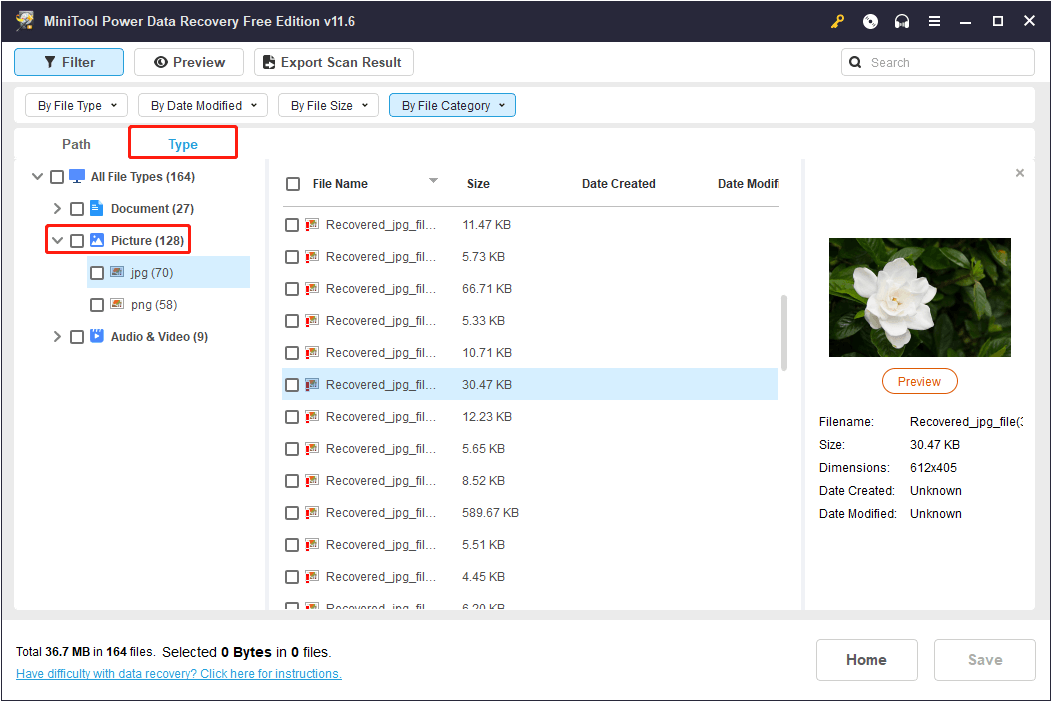Collapse the Picture (128) tree node

coord(57,241)
